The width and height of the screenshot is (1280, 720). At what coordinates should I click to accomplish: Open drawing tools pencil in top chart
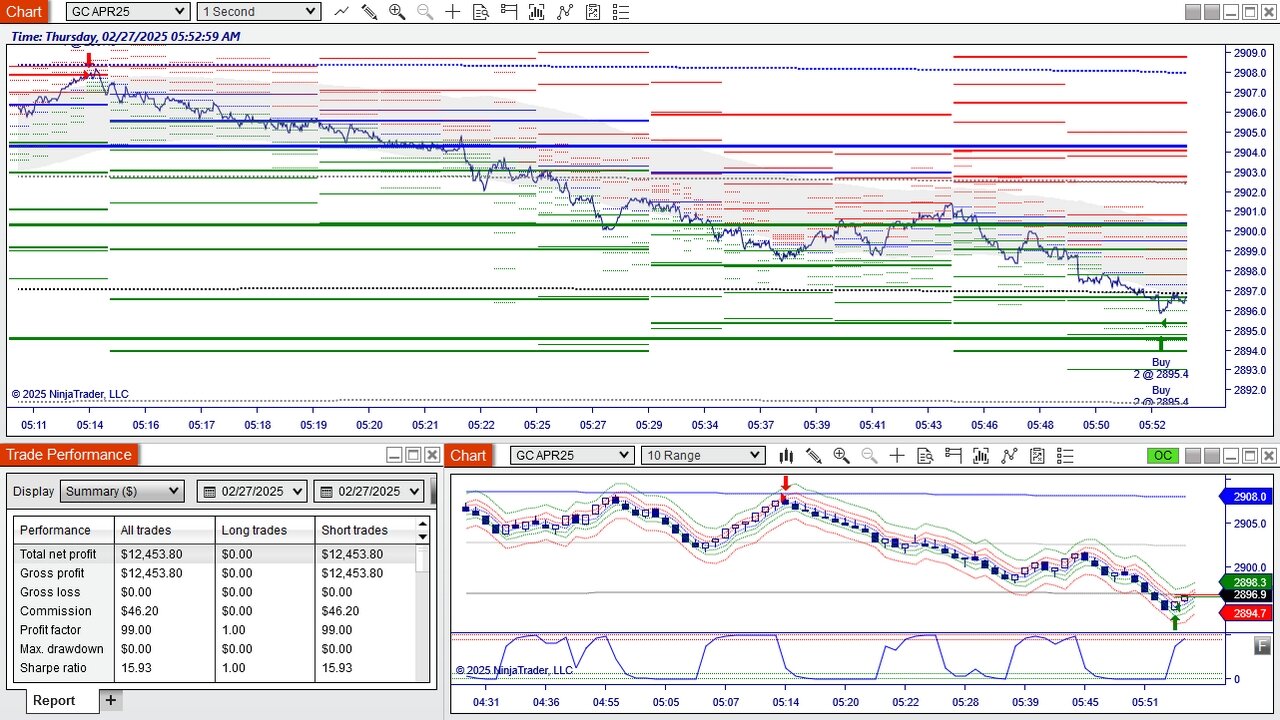pyautogui.click(x=370, y=12)
